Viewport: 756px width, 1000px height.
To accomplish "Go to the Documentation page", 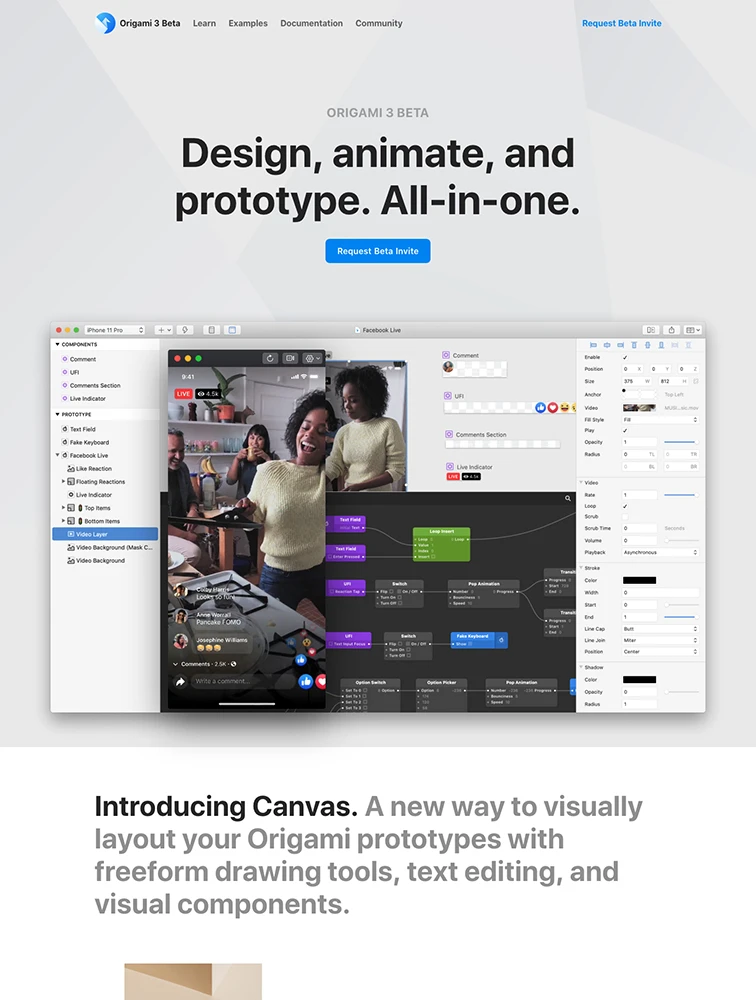I will [311, 23].
